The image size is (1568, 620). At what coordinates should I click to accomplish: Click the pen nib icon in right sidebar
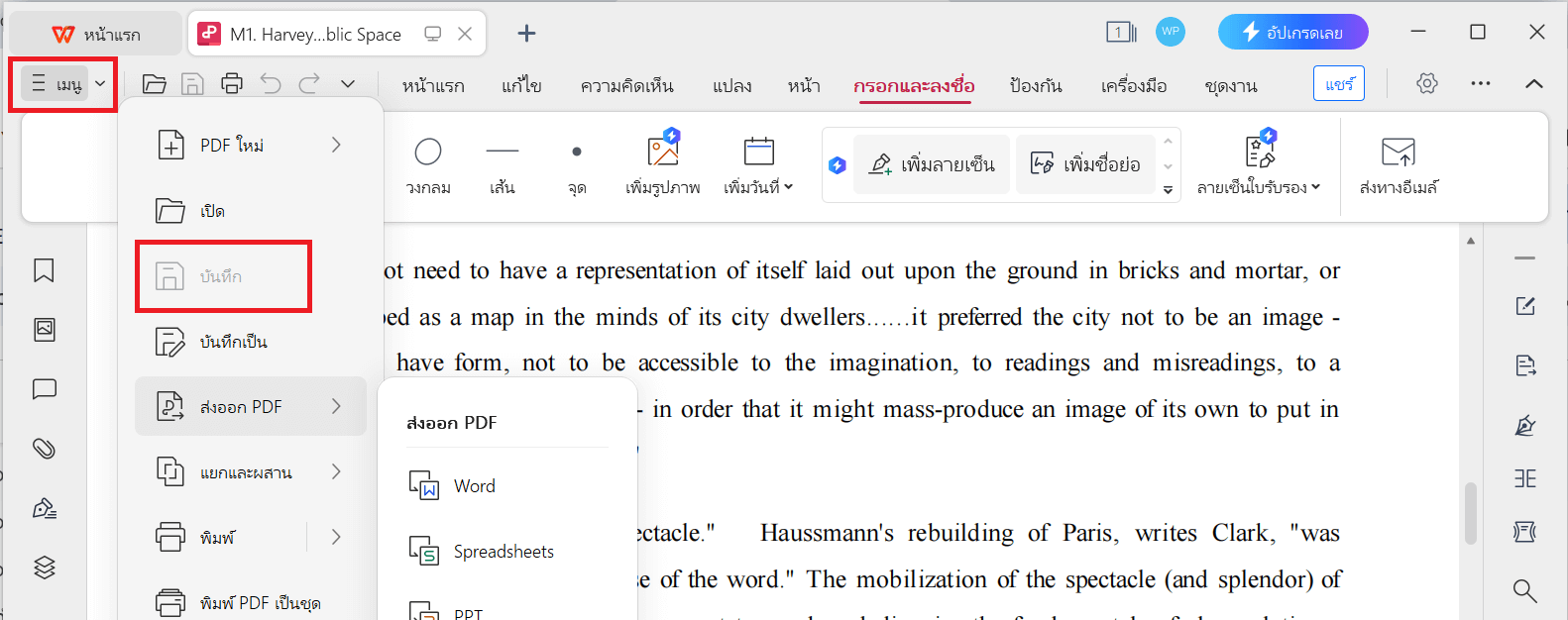tap(1525, 425)
